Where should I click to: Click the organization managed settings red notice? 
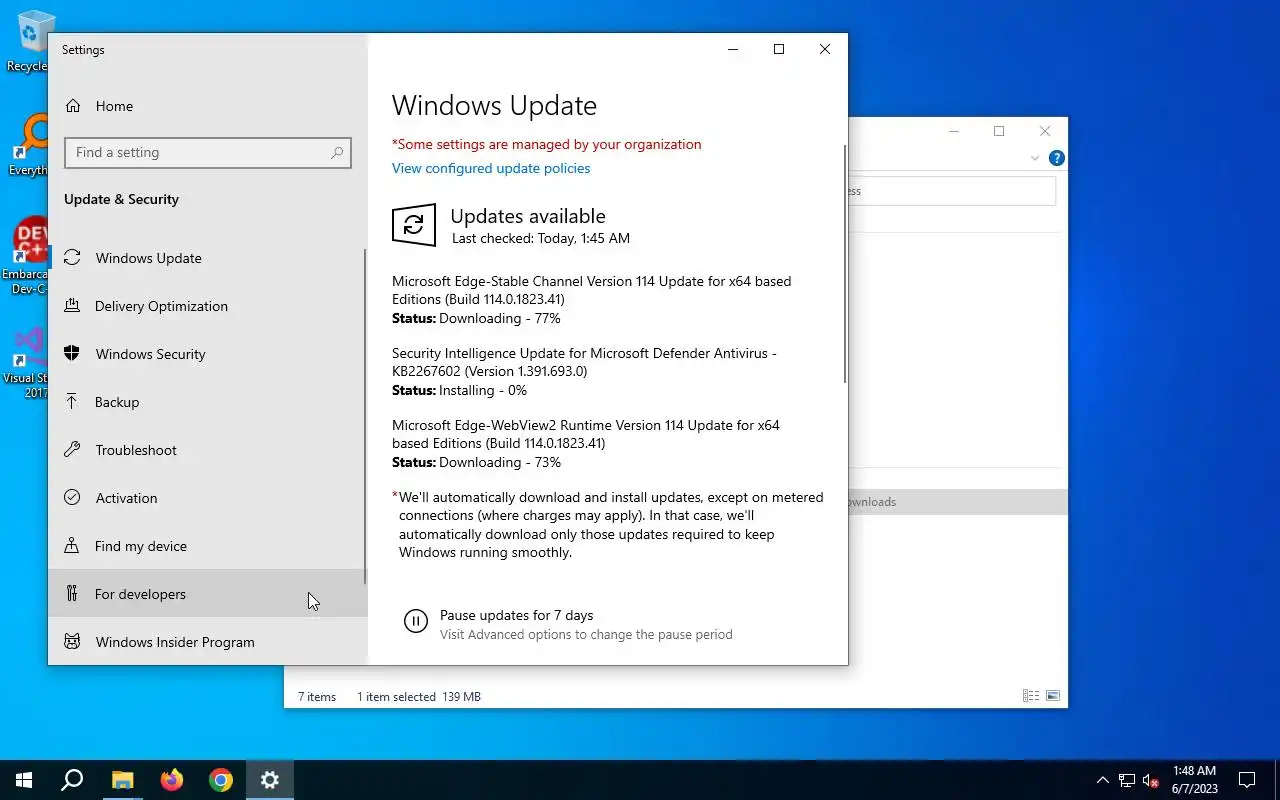pos(547,144)
